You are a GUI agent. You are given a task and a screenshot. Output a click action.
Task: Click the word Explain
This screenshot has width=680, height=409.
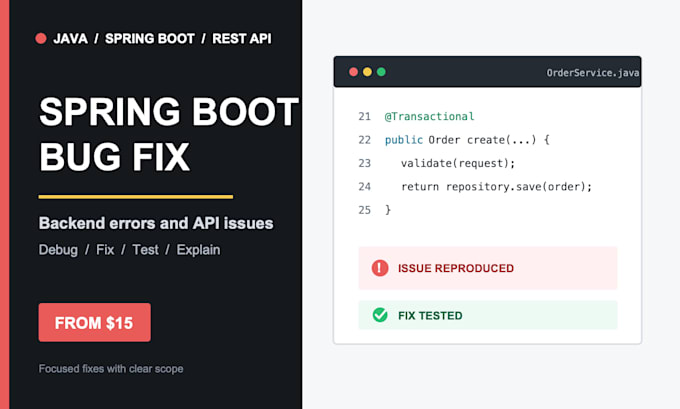198,250
